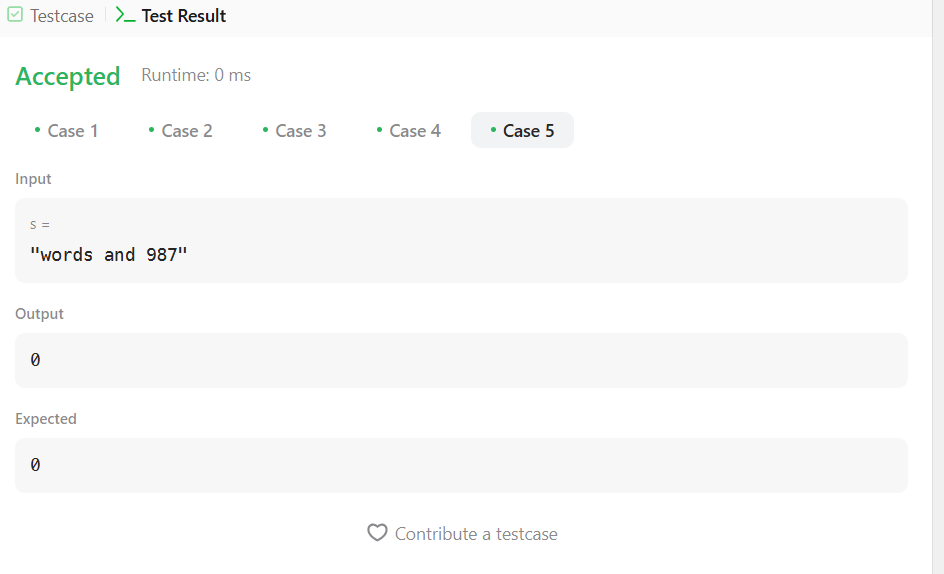This screenshot has height=574, width=944.
Task: Select Case 4 result
Action: (x=408, y=131)
